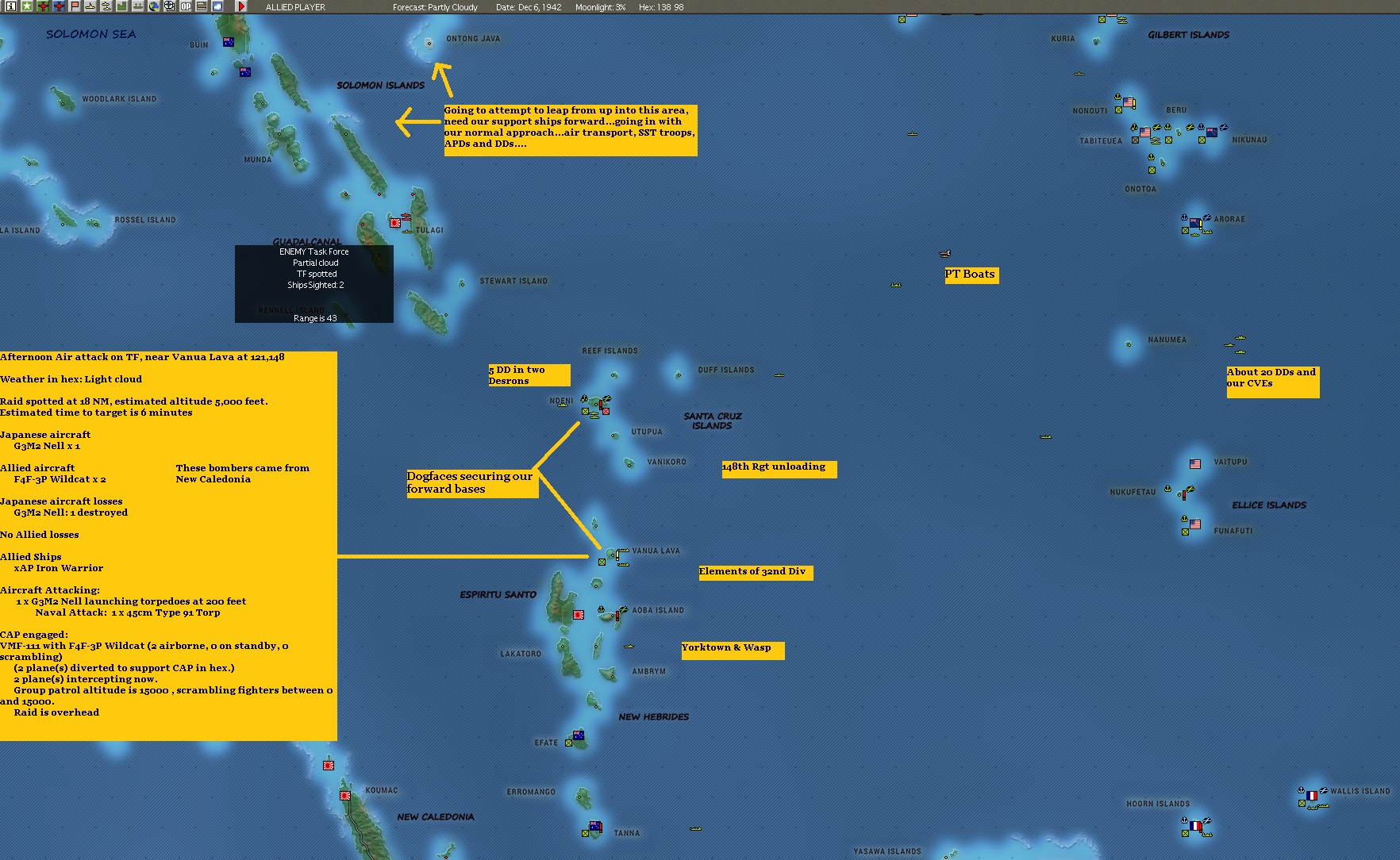1400x860 pixels.
Task: Select the red plane icon on green
Action: [x=43, y=6]
